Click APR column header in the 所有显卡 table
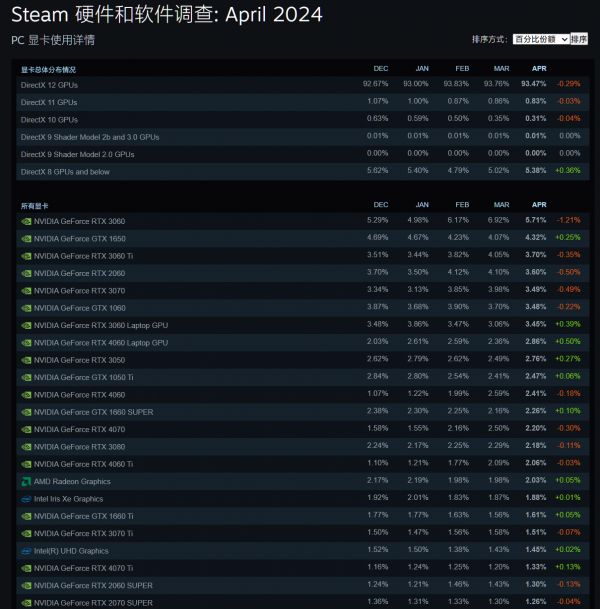 coord(539,205)
